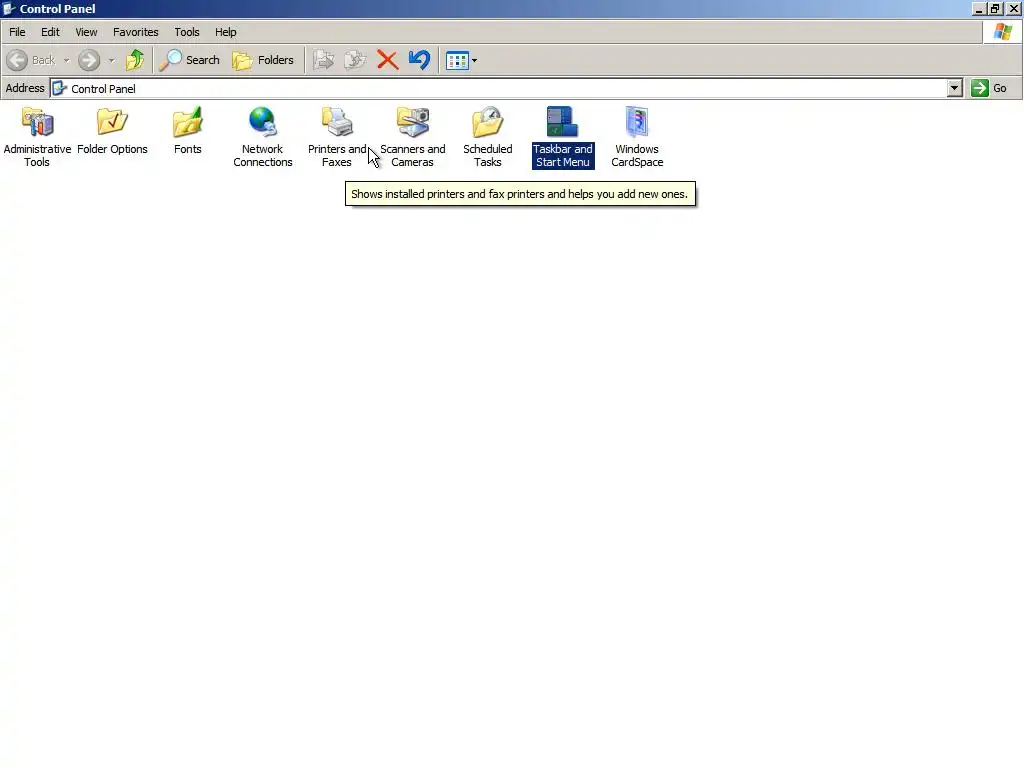Open the Tools menu
Viewport: 1024px width, 768px height.
(187, 32)
